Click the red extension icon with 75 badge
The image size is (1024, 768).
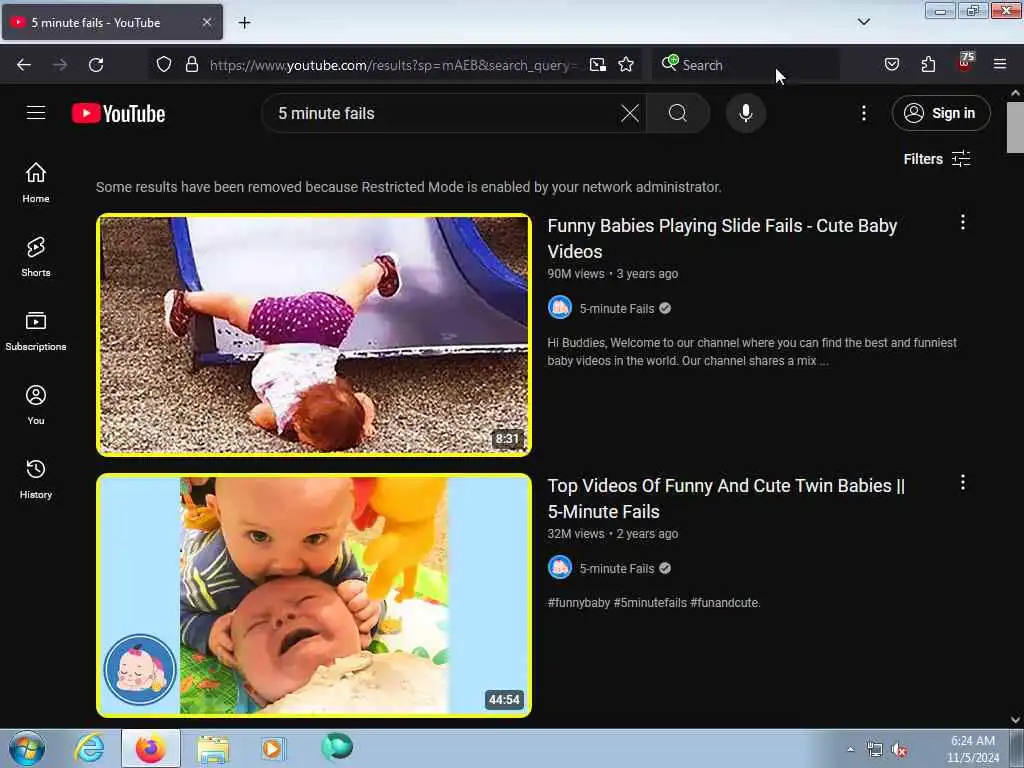964,63
